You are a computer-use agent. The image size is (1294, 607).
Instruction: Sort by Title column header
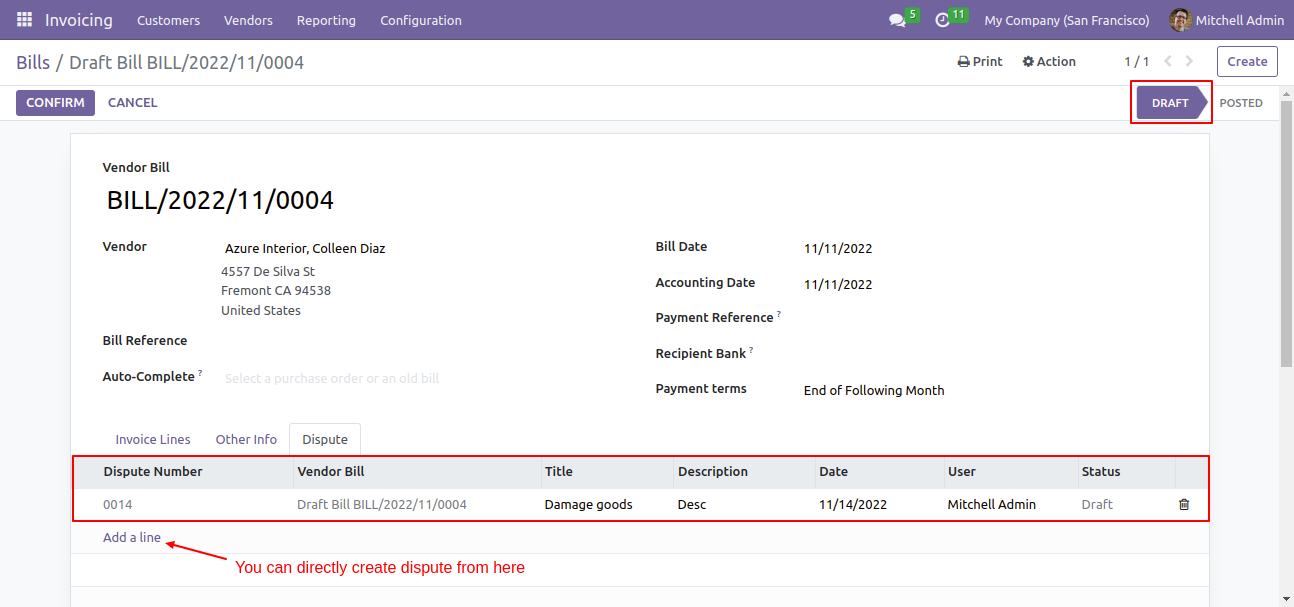click(x=559, y=472)
